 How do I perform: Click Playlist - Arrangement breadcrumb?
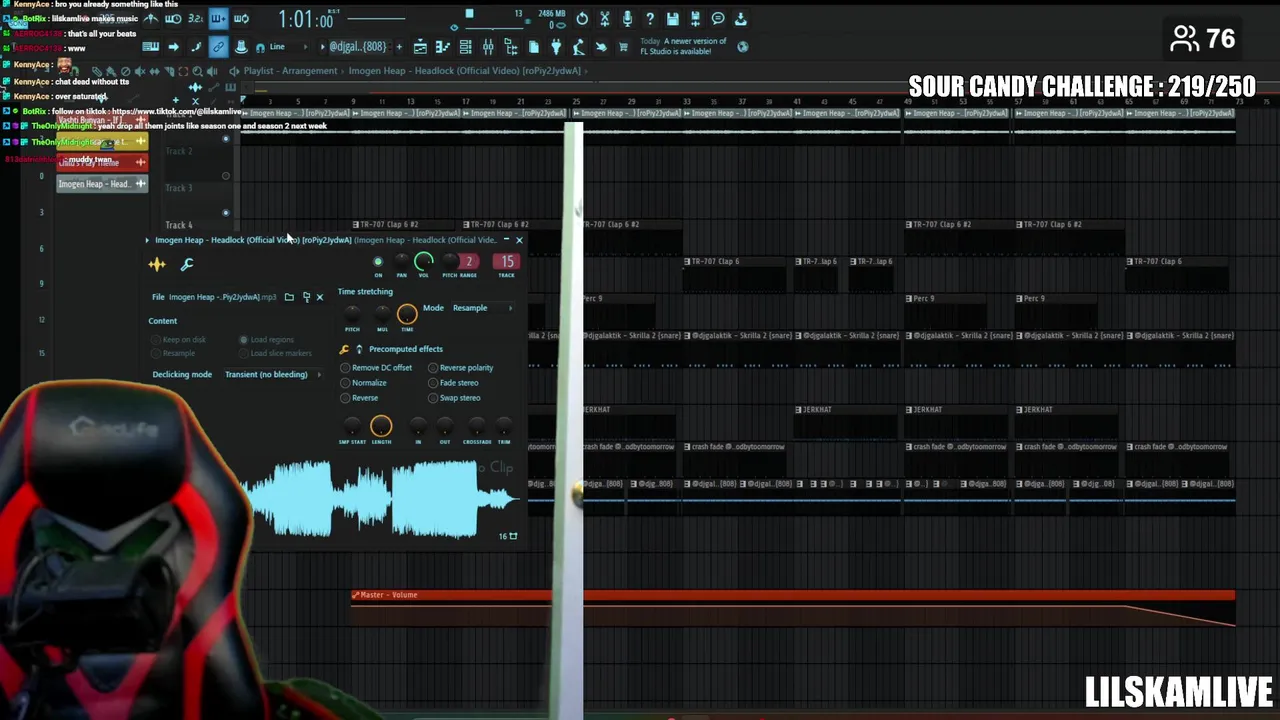coord(290,71)
